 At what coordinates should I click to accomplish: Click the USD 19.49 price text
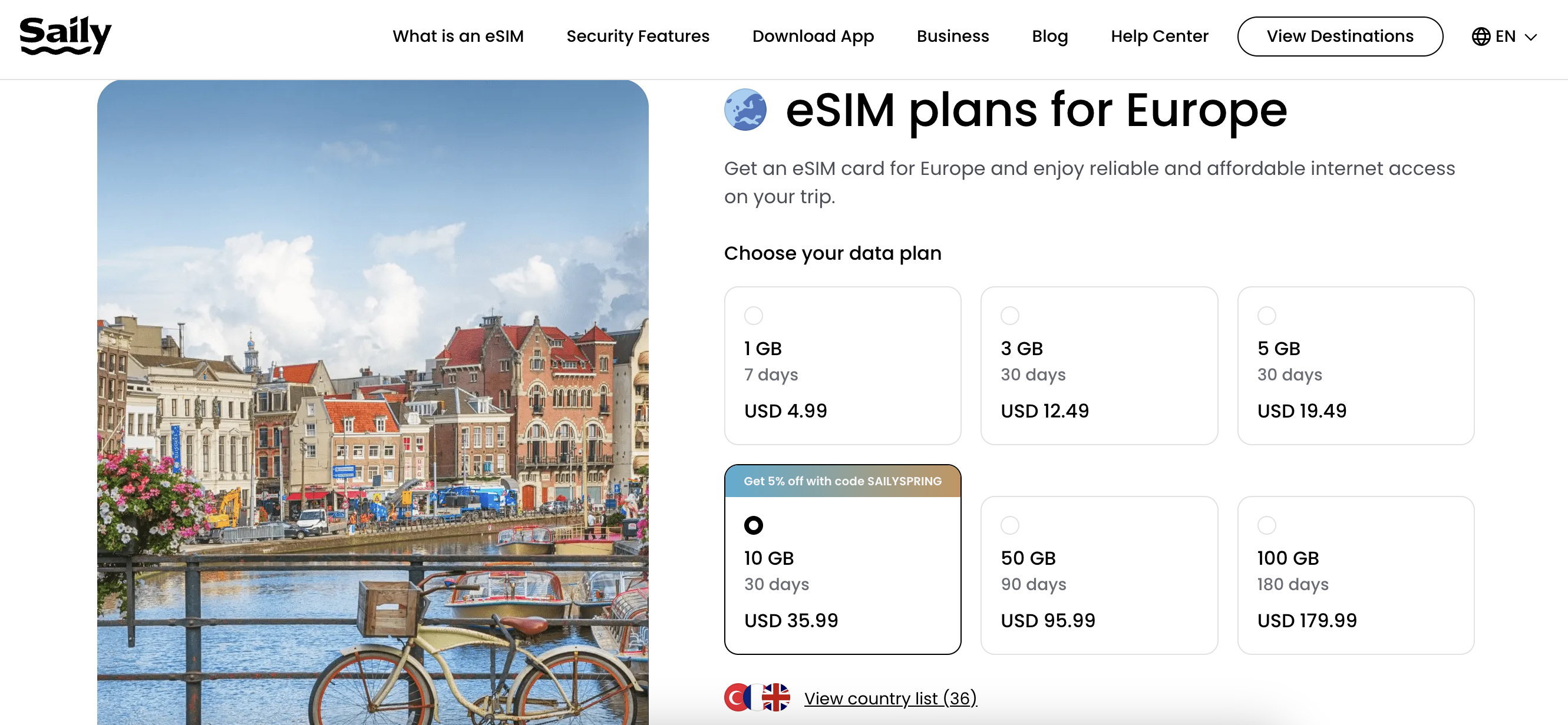coord(1302,411)
